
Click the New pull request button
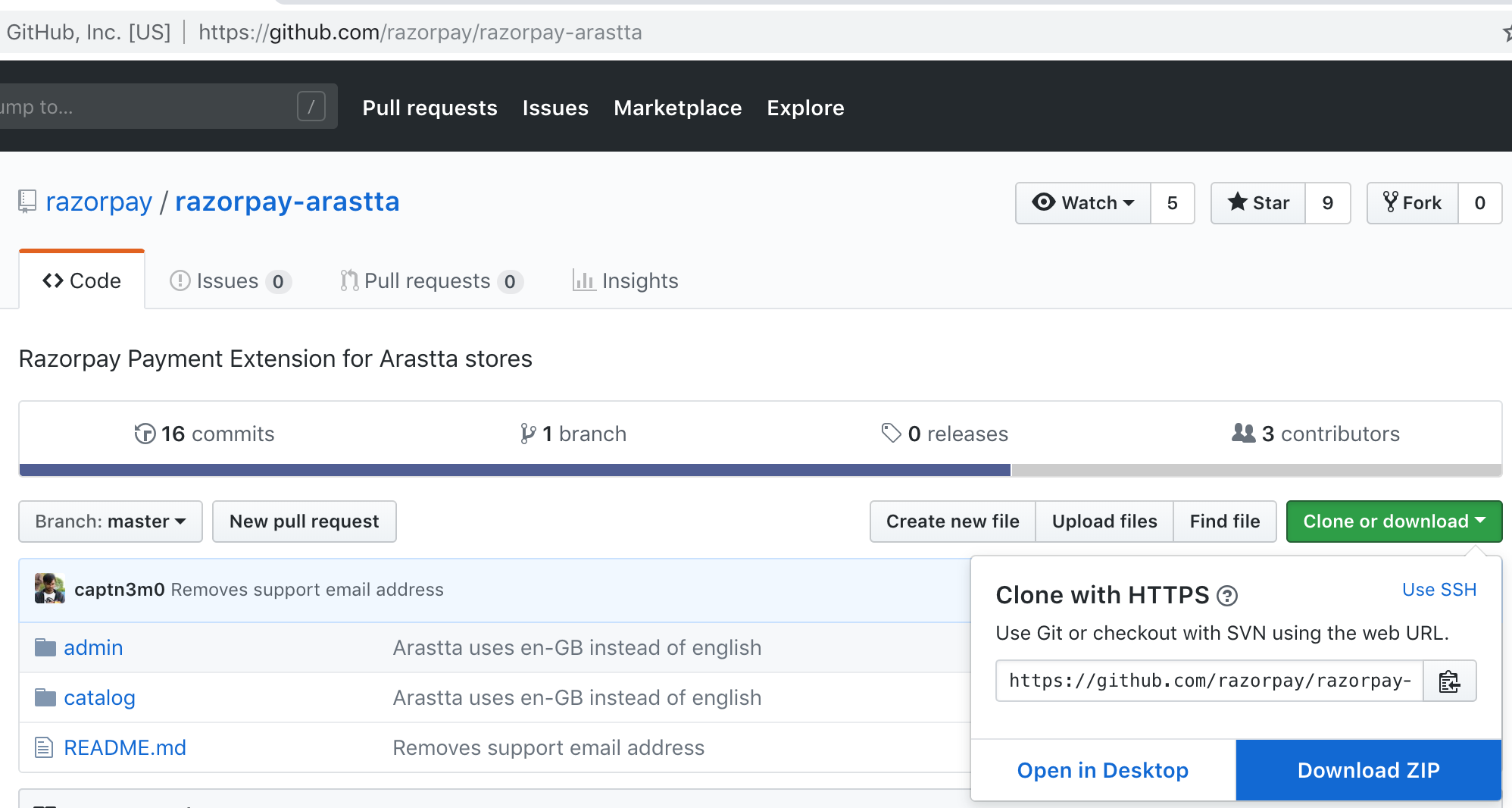pyautogui.click(x=305, y=521)
